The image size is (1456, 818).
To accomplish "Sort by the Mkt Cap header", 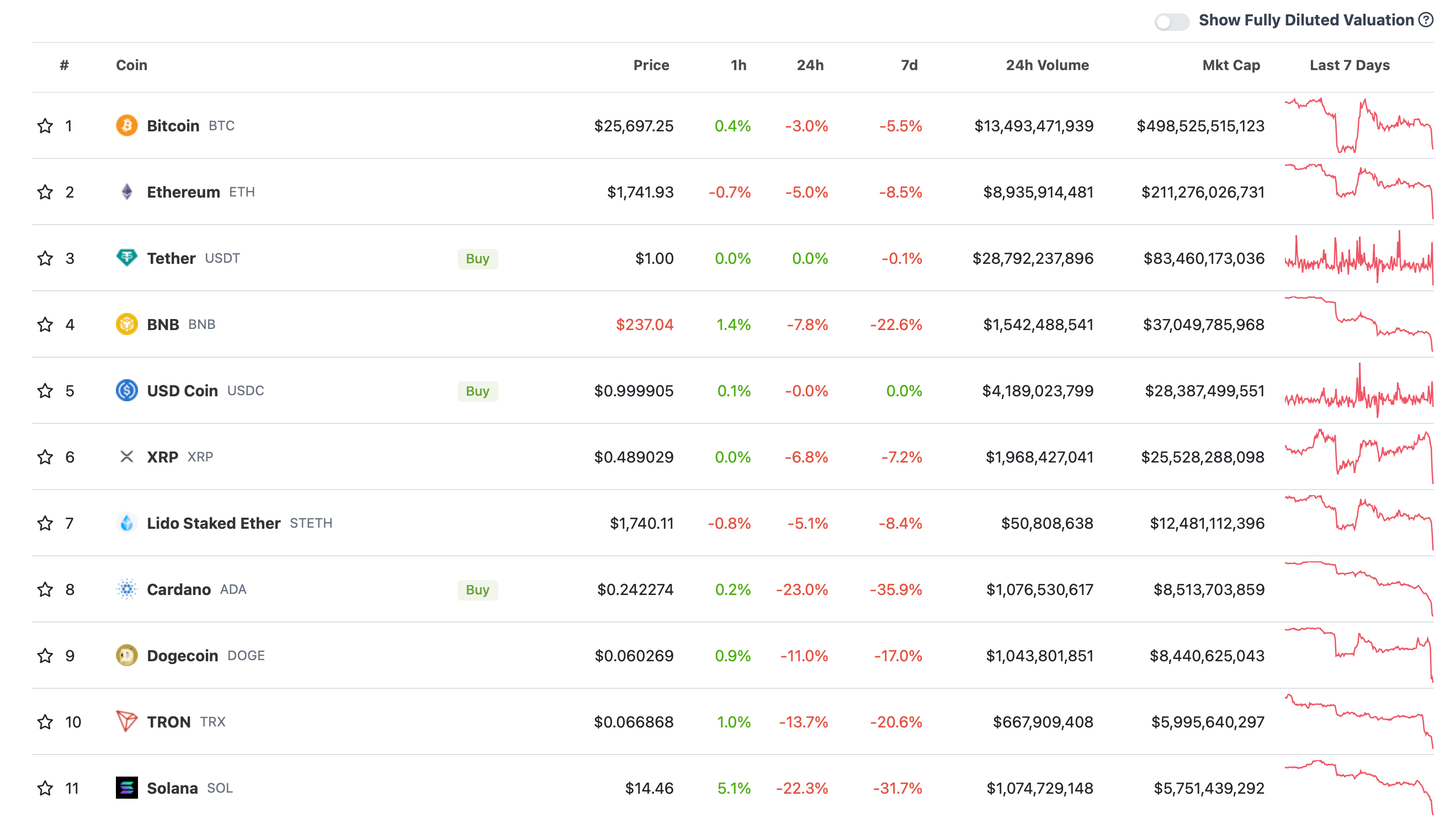I will click(x=1230, y=65).
